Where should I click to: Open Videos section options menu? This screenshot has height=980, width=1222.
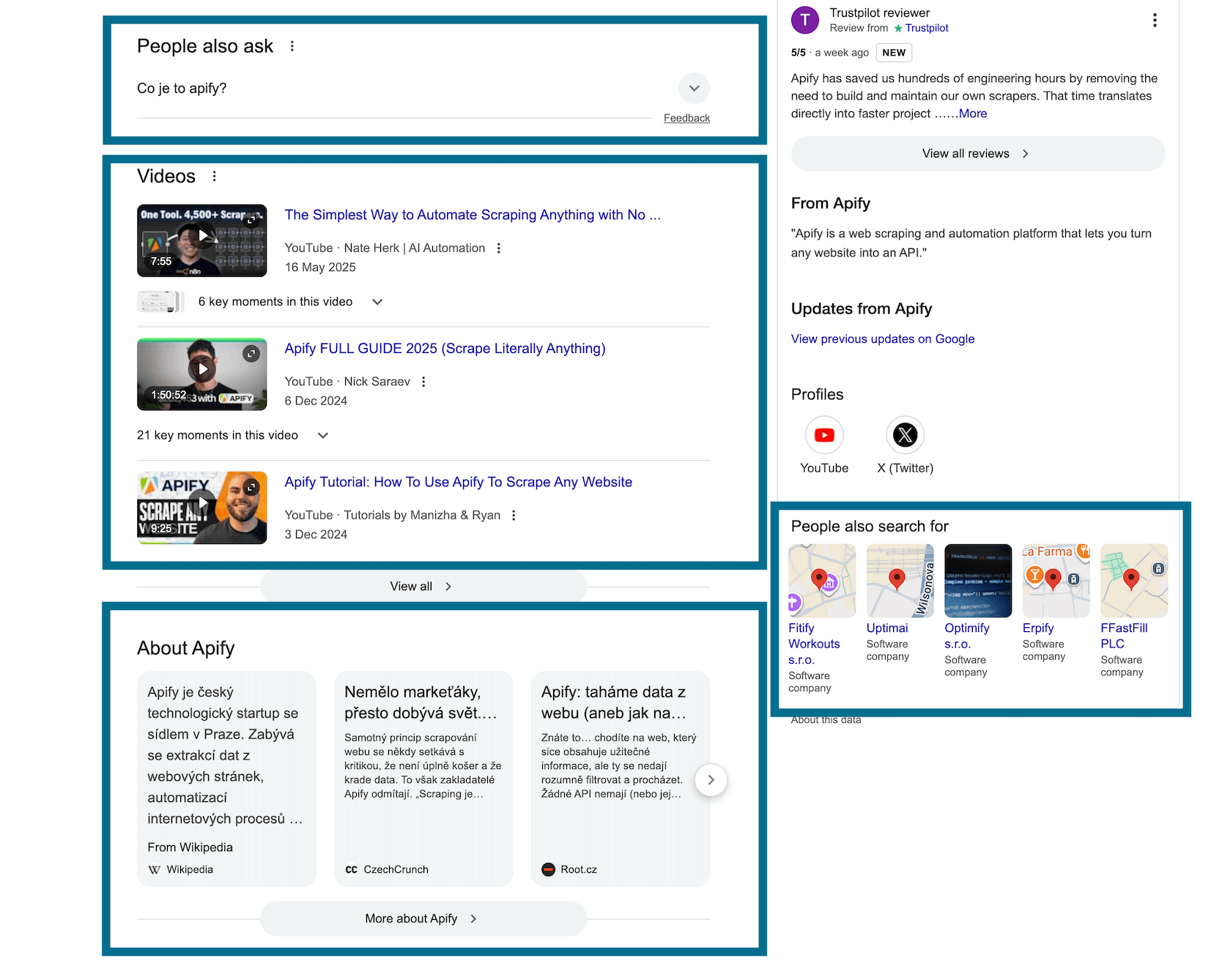click(x=214, y=177)
